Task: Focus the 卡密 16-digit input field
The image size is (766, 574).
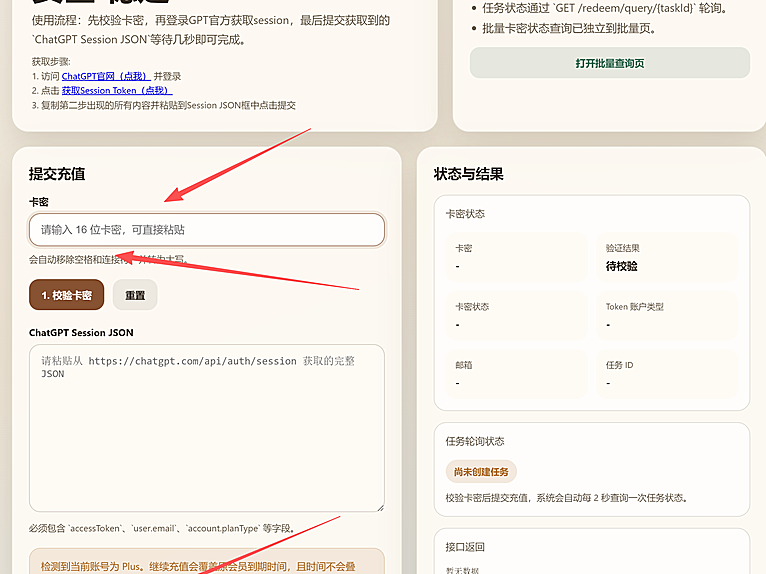Action: (x=207, y=230)
